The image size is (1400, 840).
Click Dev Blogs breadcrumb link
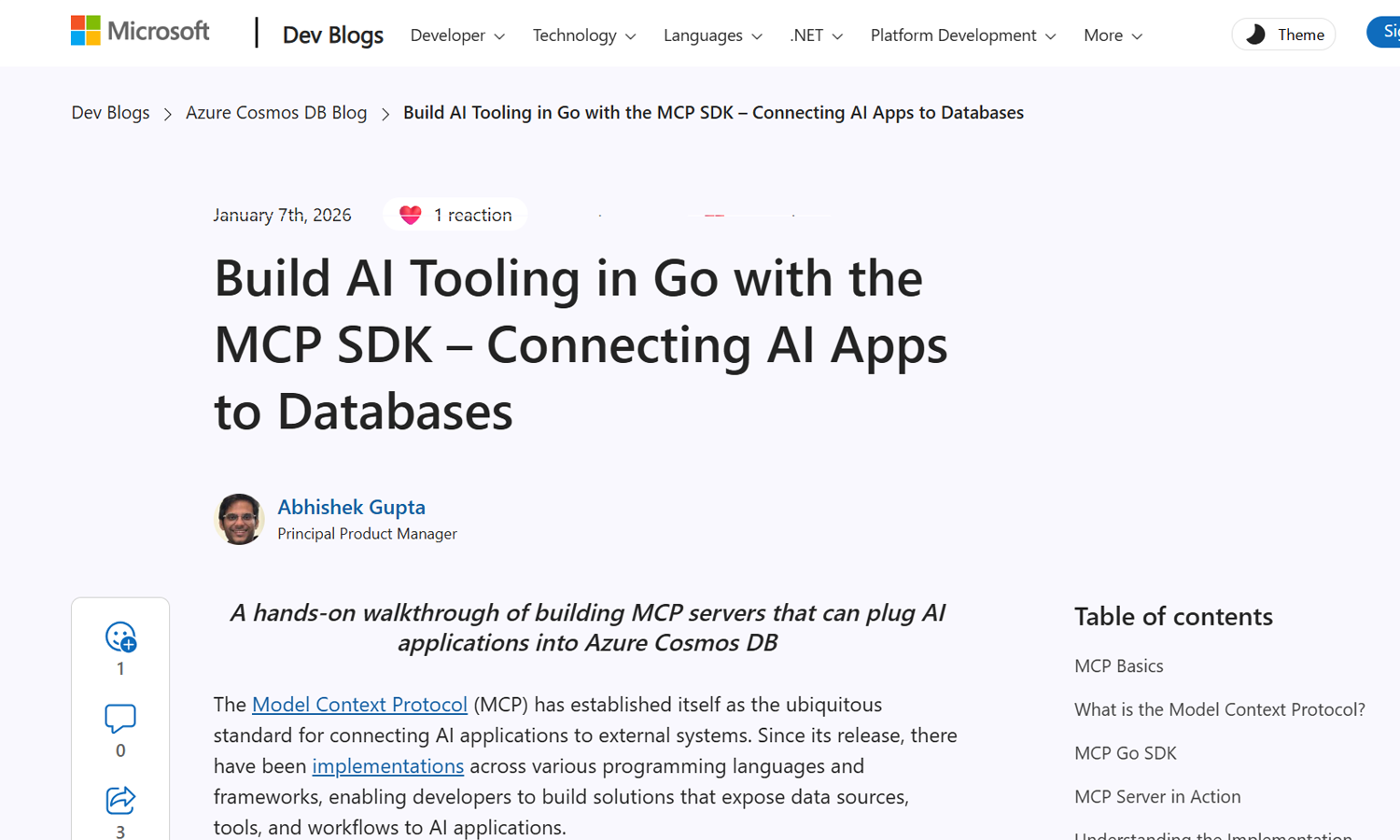pyautogui.click(x=110, y=113)
